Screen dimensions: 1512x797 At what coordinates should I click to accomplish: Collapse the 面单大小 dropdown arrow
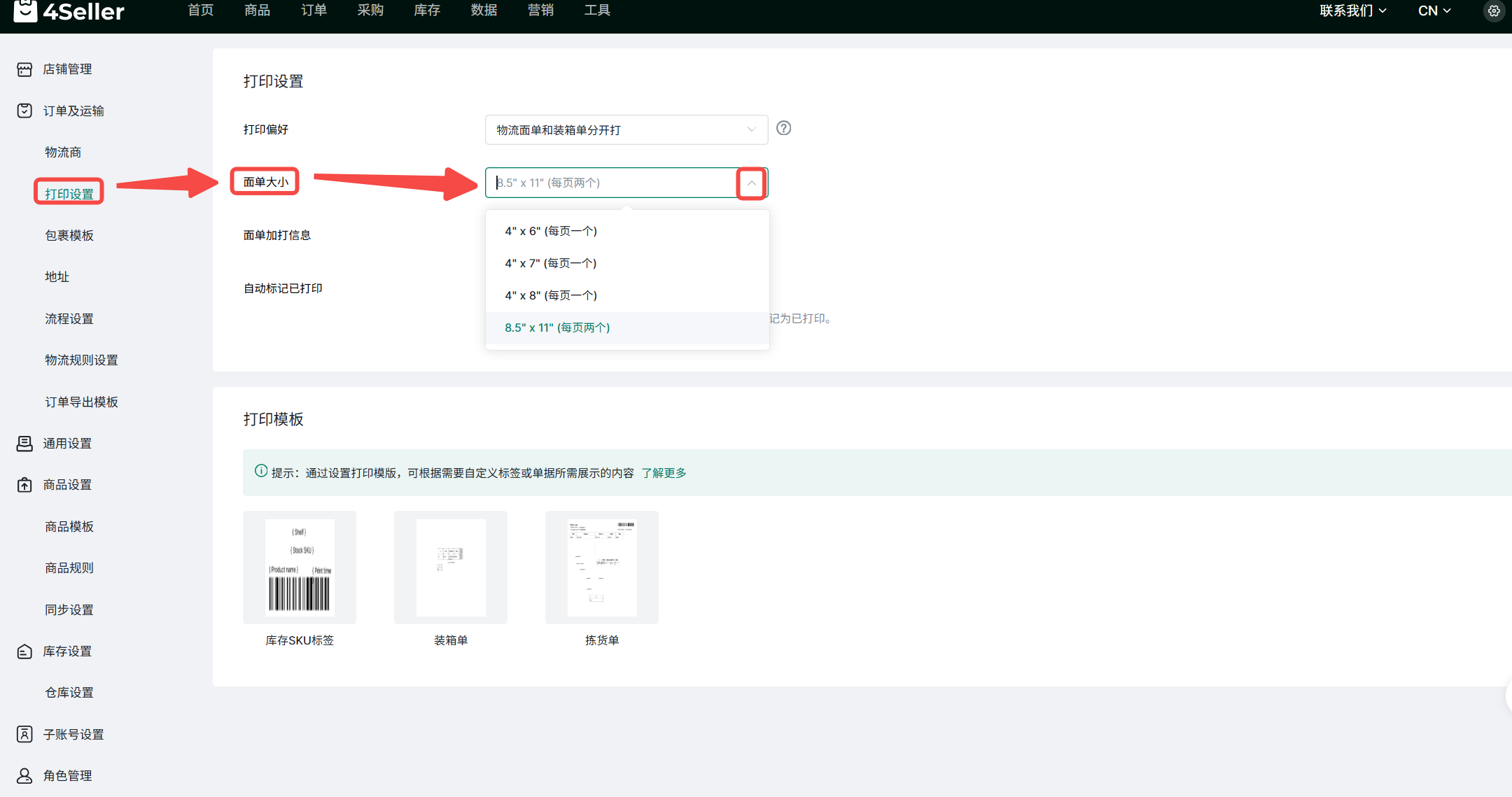pos(751,183)
